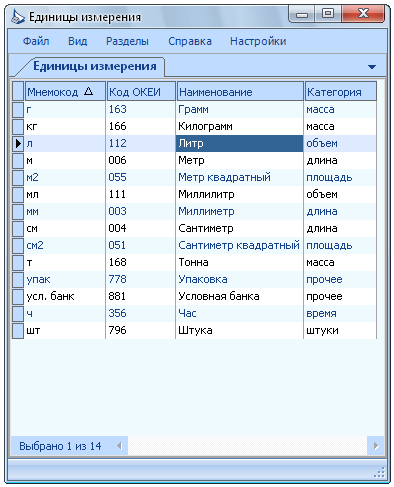Image resolution: width=394 pixels, height=487 pixels.
Task: Open the Разделы menu
Action: [x=127, y=41]
